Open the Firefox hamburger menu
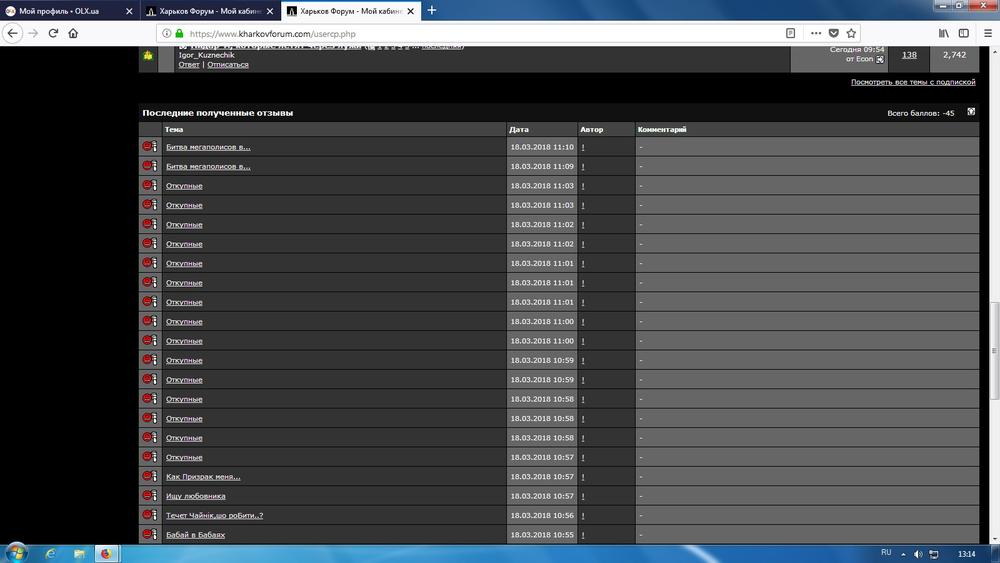1000x563 pixels. (x=988, y=33)
